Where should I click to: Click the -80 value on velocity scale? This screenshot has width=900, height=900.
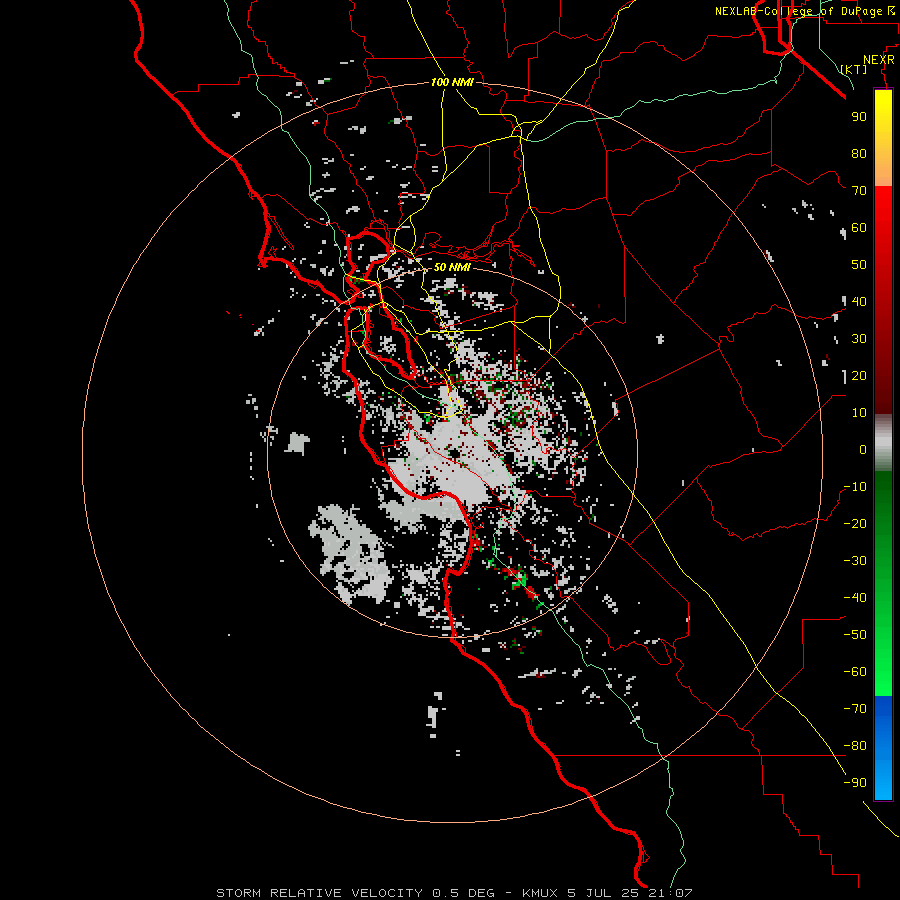[x=855, y=746]
